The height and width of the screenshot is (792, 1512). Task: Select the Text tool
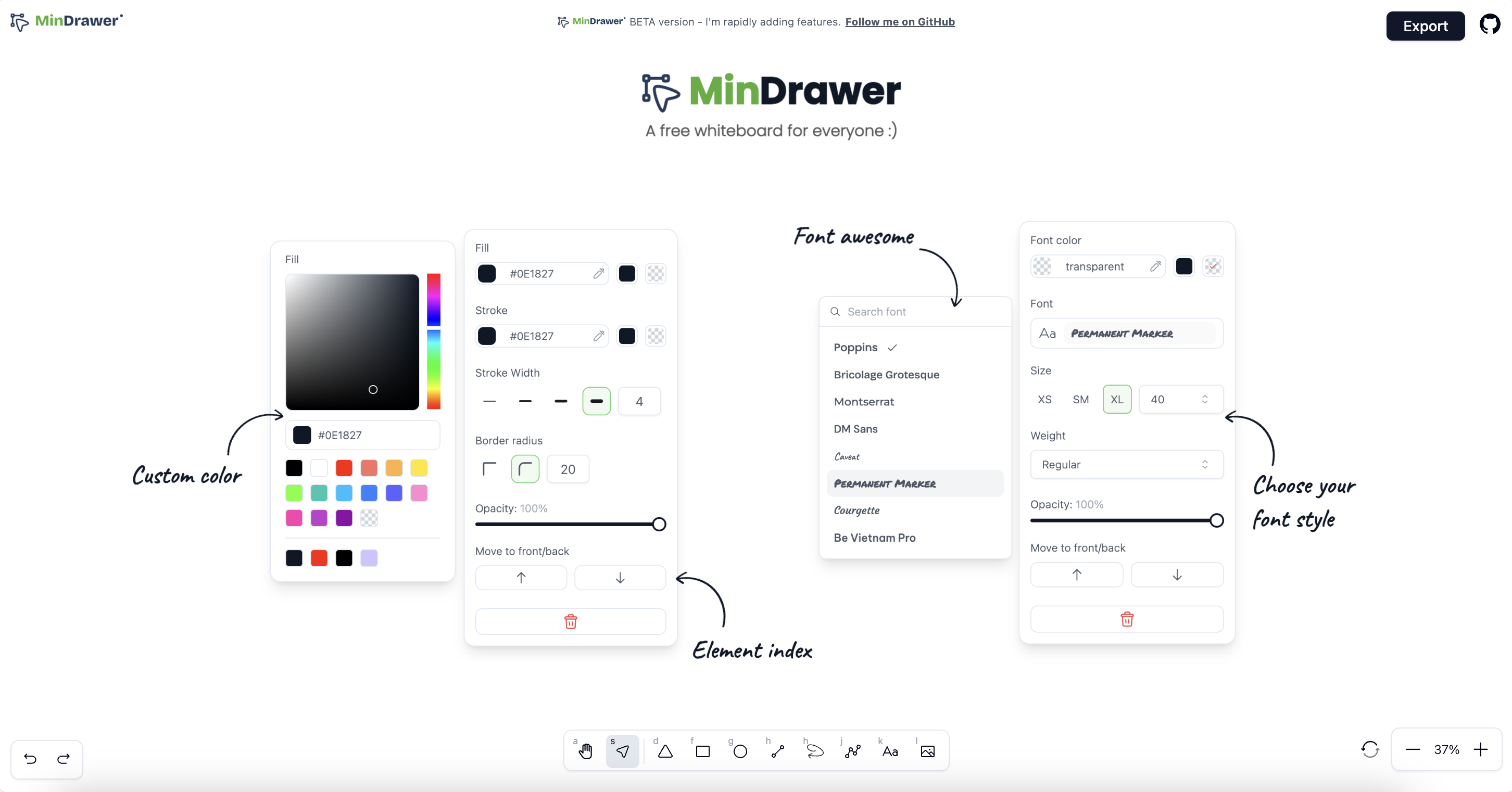click(890, 751)
